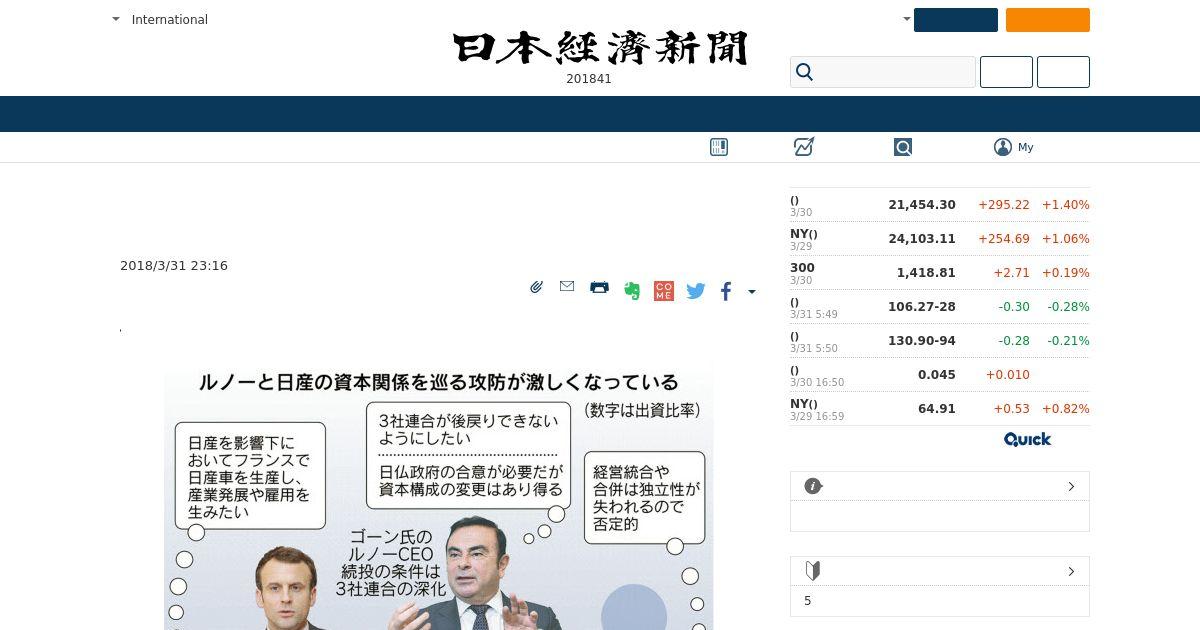Share the article via the envelope icon

(x=567, y=287)
